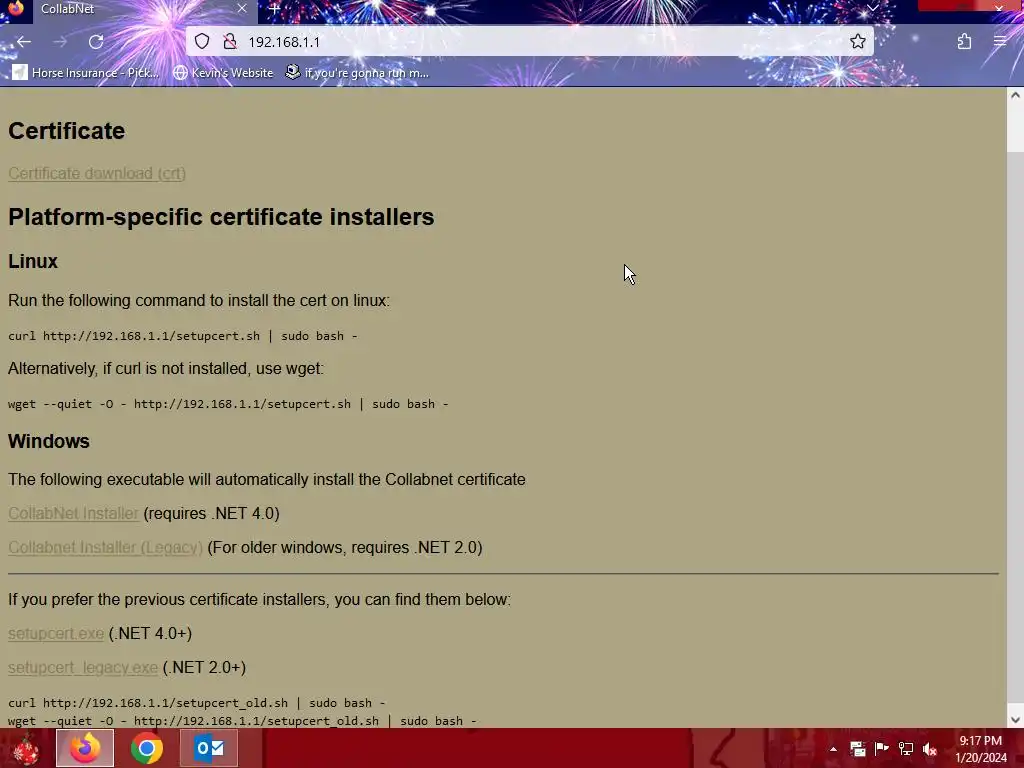Click the page scrollbar down arrow
Screen dimensions: 1024x768
pyautogui.click(x=1015, y=720)
